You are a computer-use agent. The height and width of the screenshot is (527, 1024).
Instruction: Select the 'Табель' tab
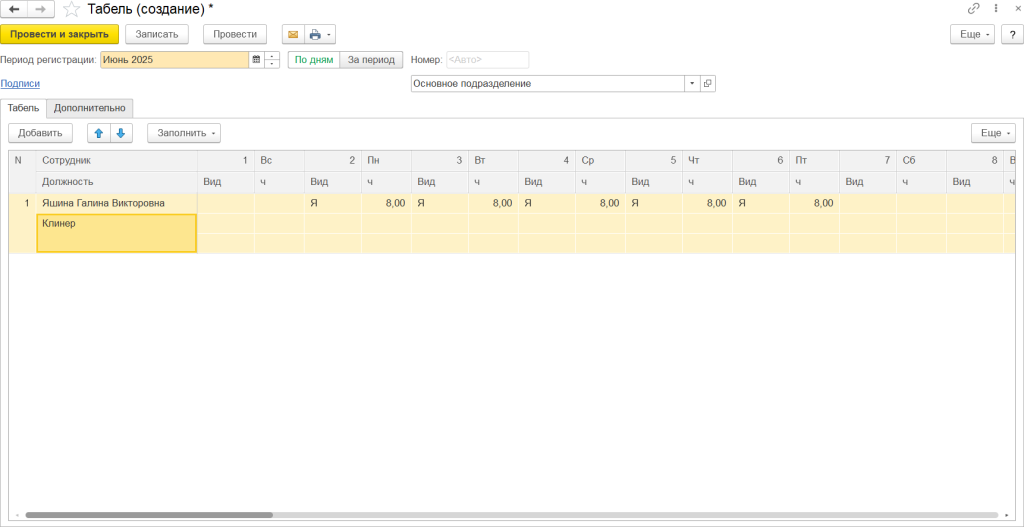[x=23, y=108]
